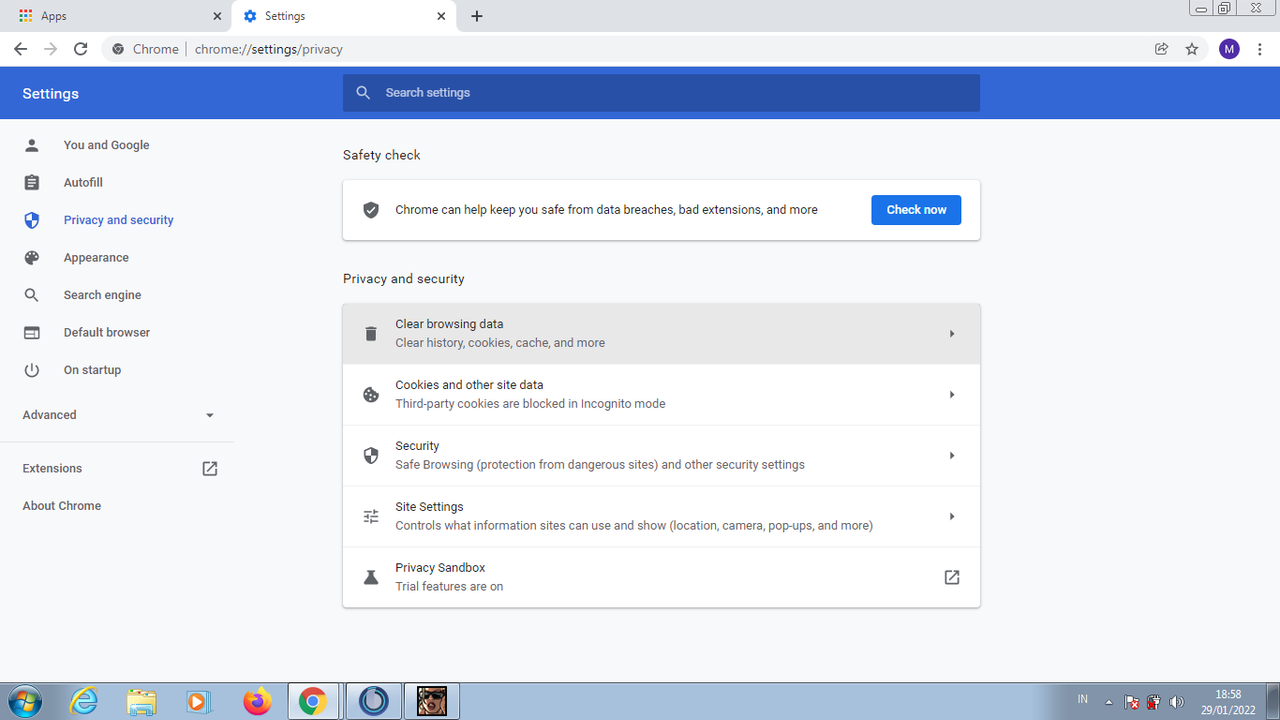Click the Advanced label in sidebar
Screen dimensions: 1280x720
click(x=49, y=415)
